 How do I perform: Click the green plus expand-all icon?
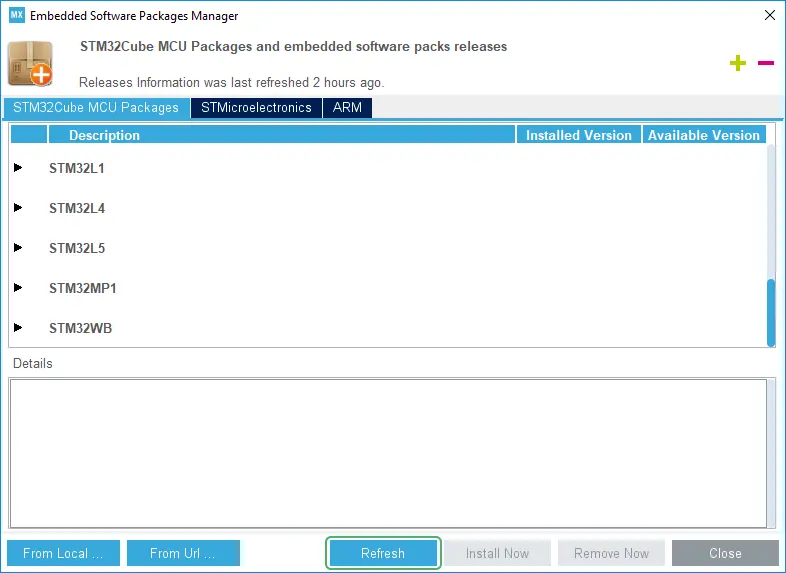[738, 63]
